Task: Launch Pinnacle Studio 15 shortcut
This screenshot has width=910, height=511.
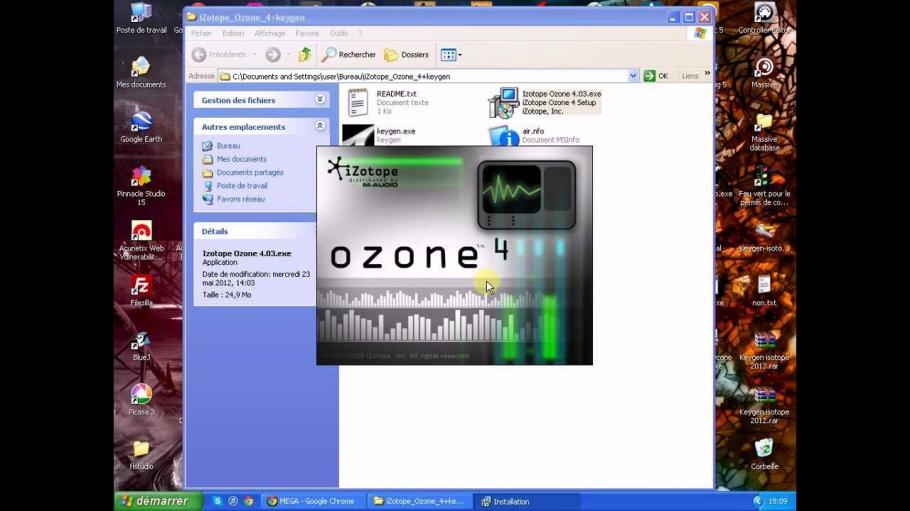Action: 141,186
